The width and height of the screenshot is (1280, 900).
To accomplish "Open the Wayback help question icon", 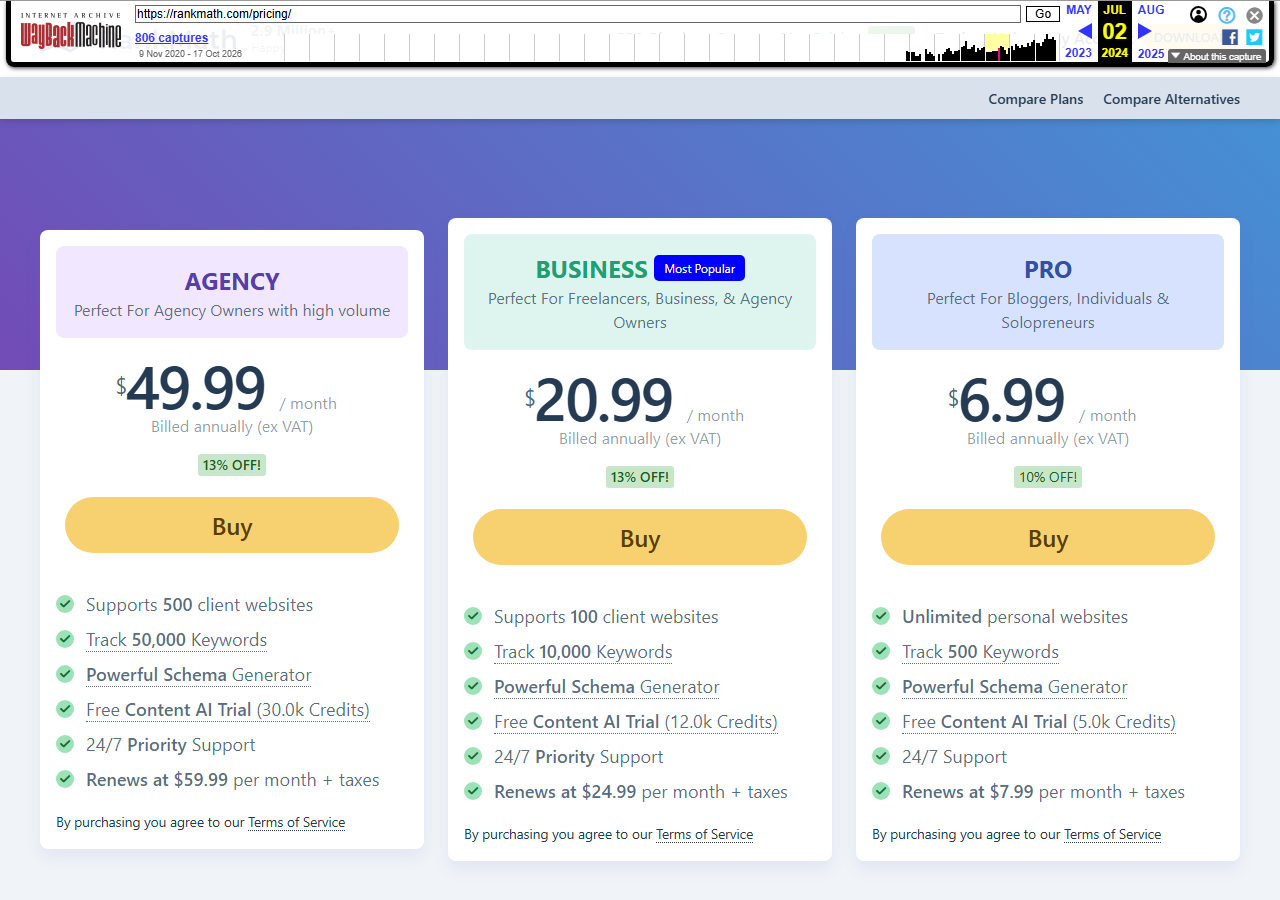I will (x=1226, y=15).
